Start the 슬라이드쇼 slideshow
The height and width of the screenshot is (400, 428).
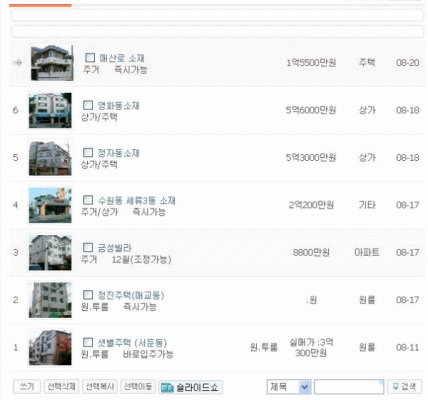pyautogui.click(x=190, y=387)
